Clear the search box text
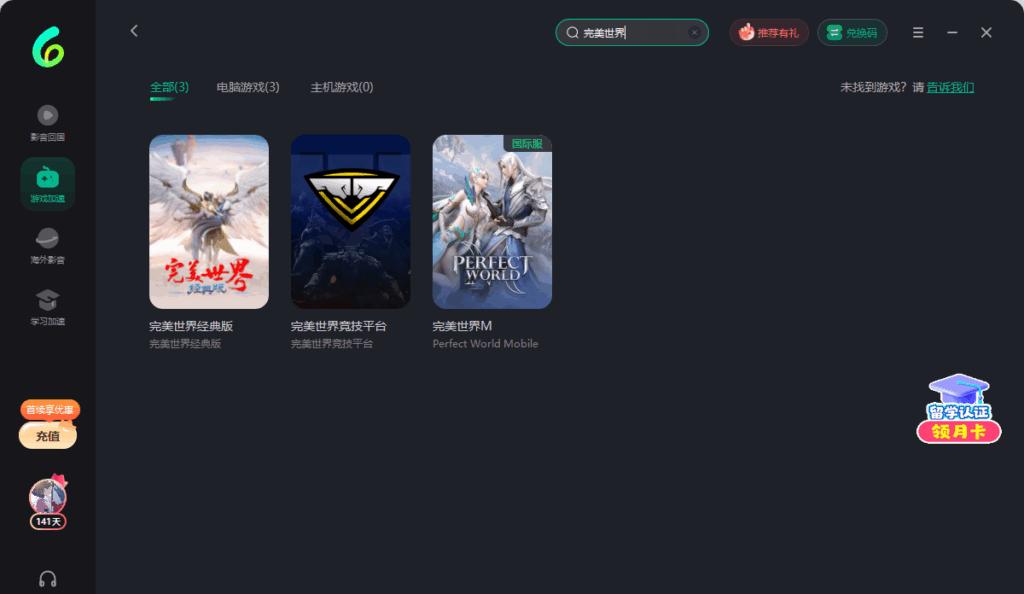Image resolution: width=1024 pixels, height=594 pixels. tap(694, 33)
